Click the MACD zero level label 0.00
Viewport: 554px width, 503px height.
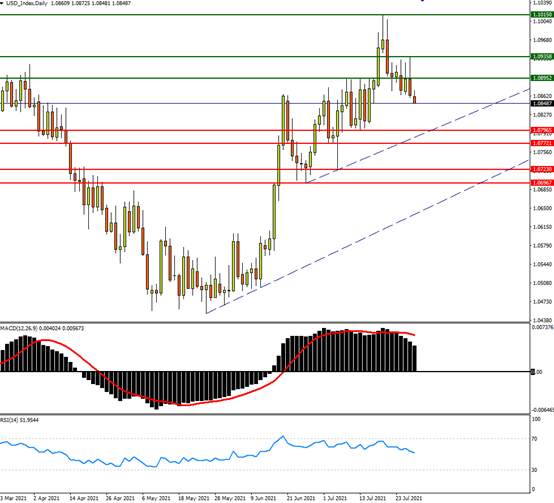(537, 372)
